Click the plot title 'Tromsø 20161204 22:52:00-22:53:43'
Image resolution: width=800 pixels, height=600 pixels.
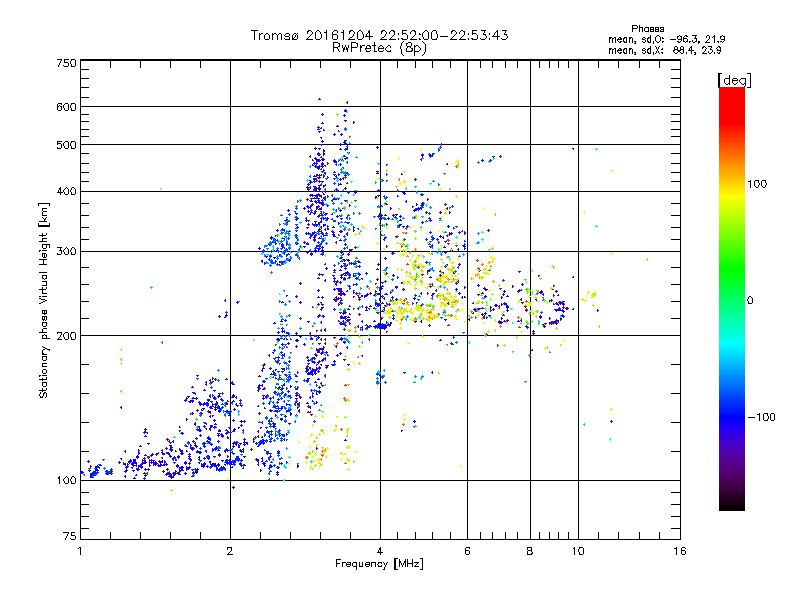point(379,35)
